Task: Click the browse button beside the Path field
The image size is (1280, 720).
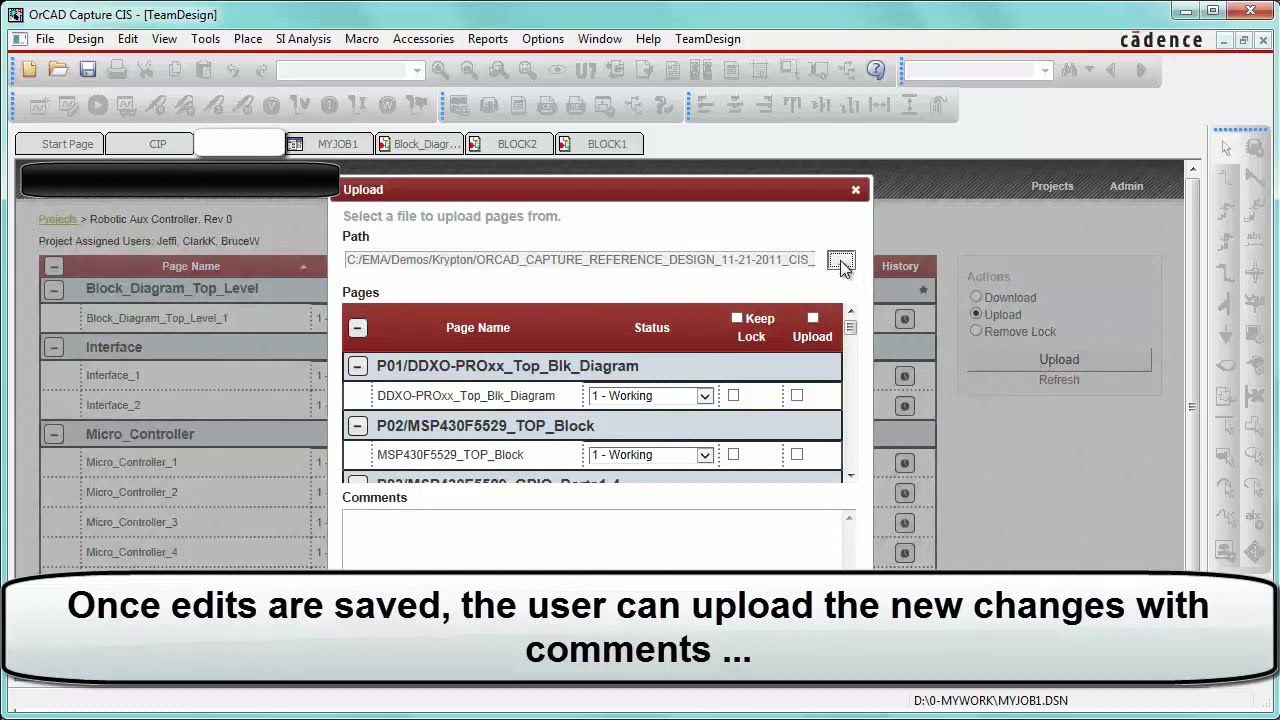Action: (841, 261)
